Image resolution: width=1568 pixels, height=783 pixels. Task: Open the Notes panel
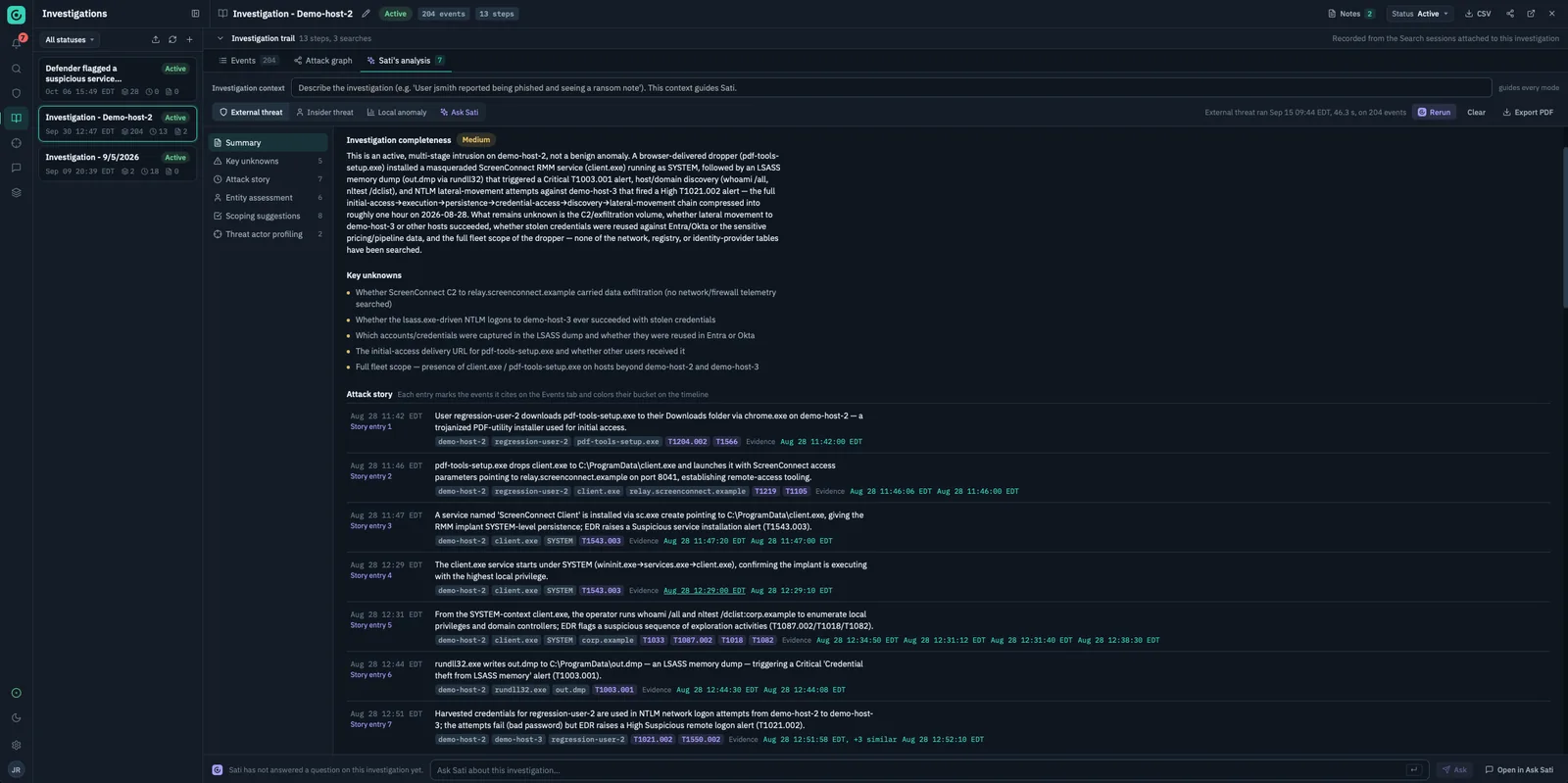click(1350, 14)
